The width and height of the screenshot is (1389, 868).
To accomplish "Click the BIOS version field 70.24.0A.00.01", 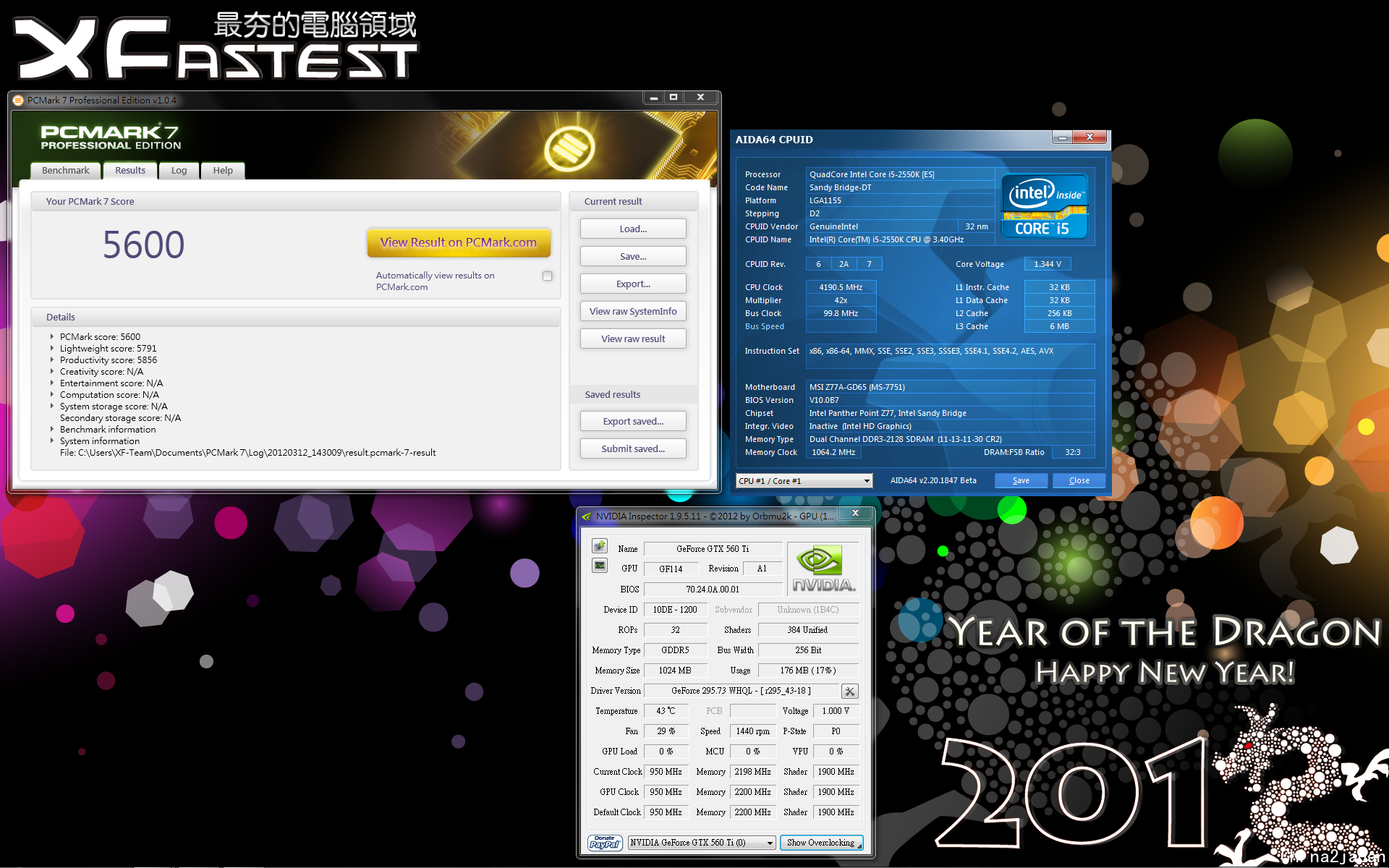I will (x=713, y=590).
